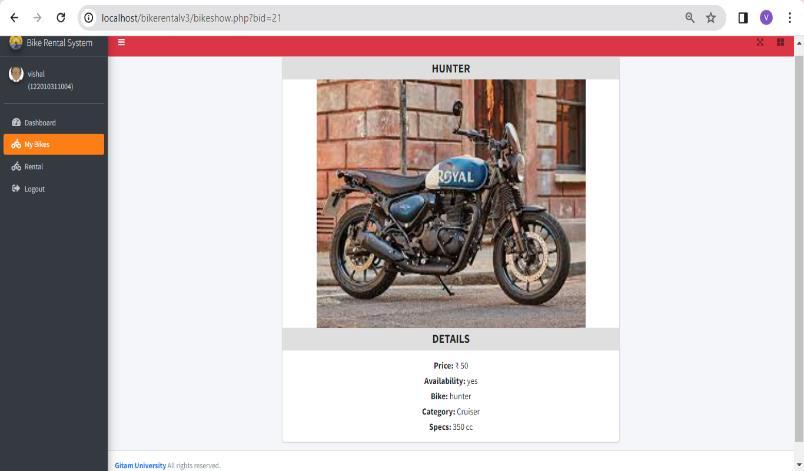Click Logout in the sidebar

[54, 189]
